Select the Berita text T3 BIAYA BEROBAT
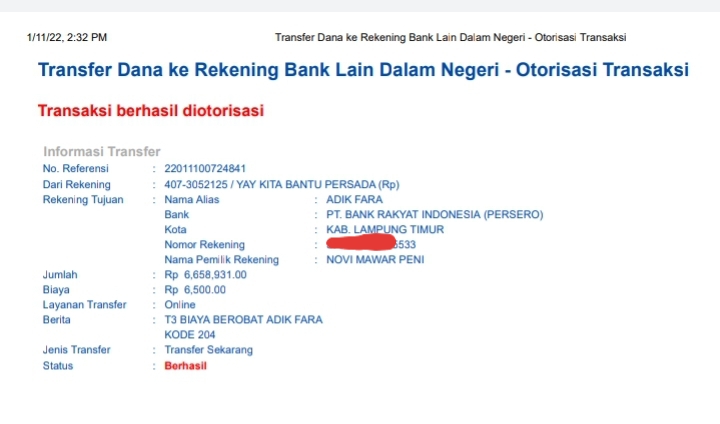 (214, 320)
